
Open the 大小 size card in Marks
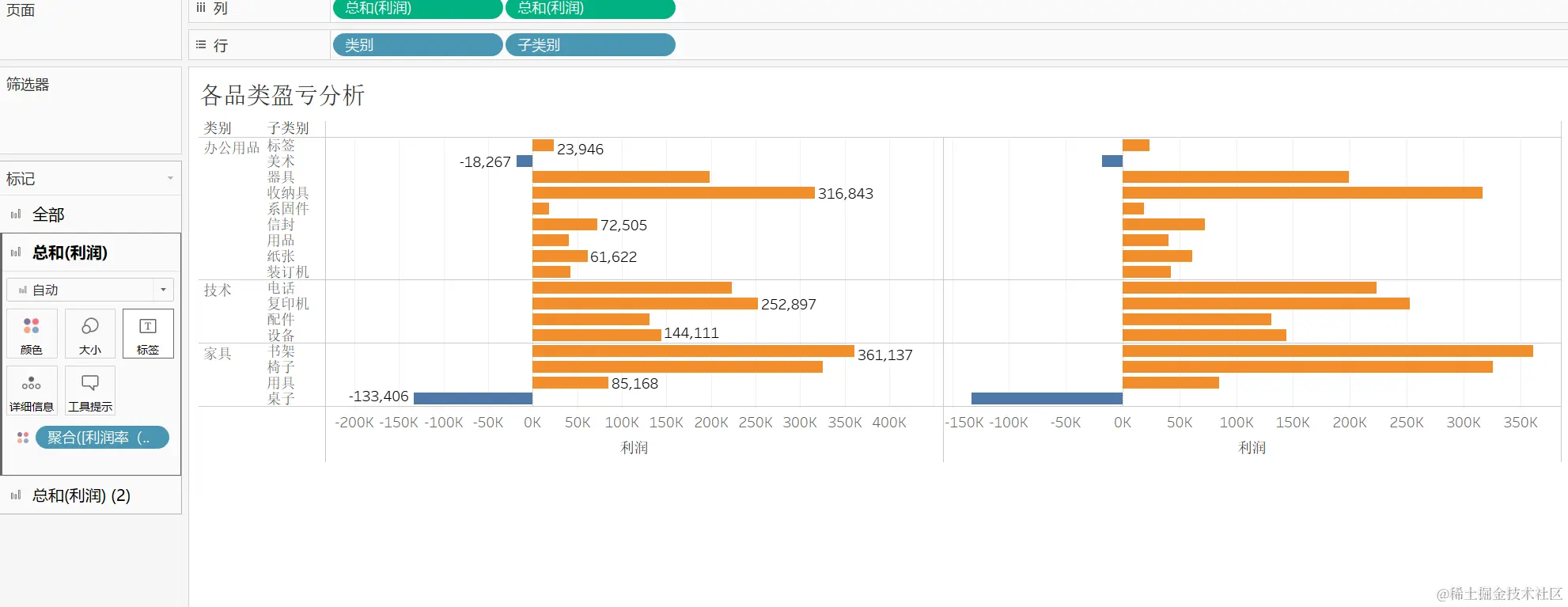(x=90, y=333)
